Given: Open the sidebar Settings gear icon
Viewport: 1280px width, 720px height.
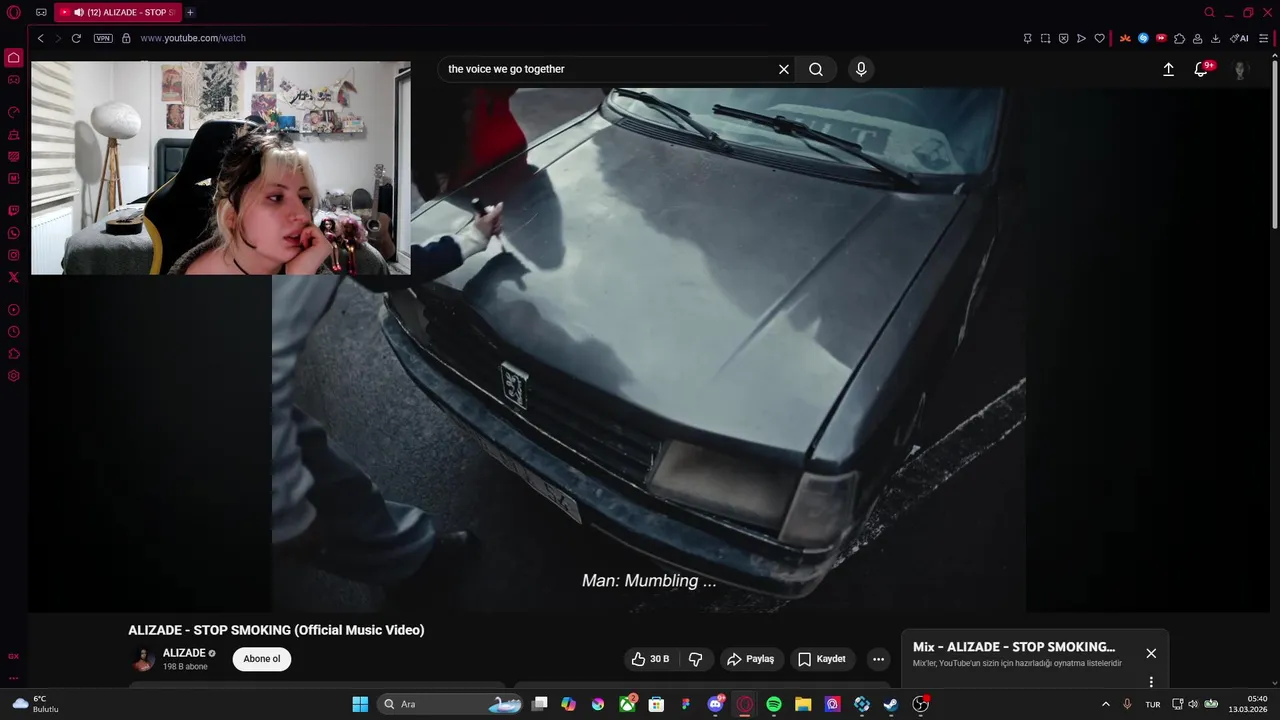Looking at the screenshot, I should tap(14, 376).
